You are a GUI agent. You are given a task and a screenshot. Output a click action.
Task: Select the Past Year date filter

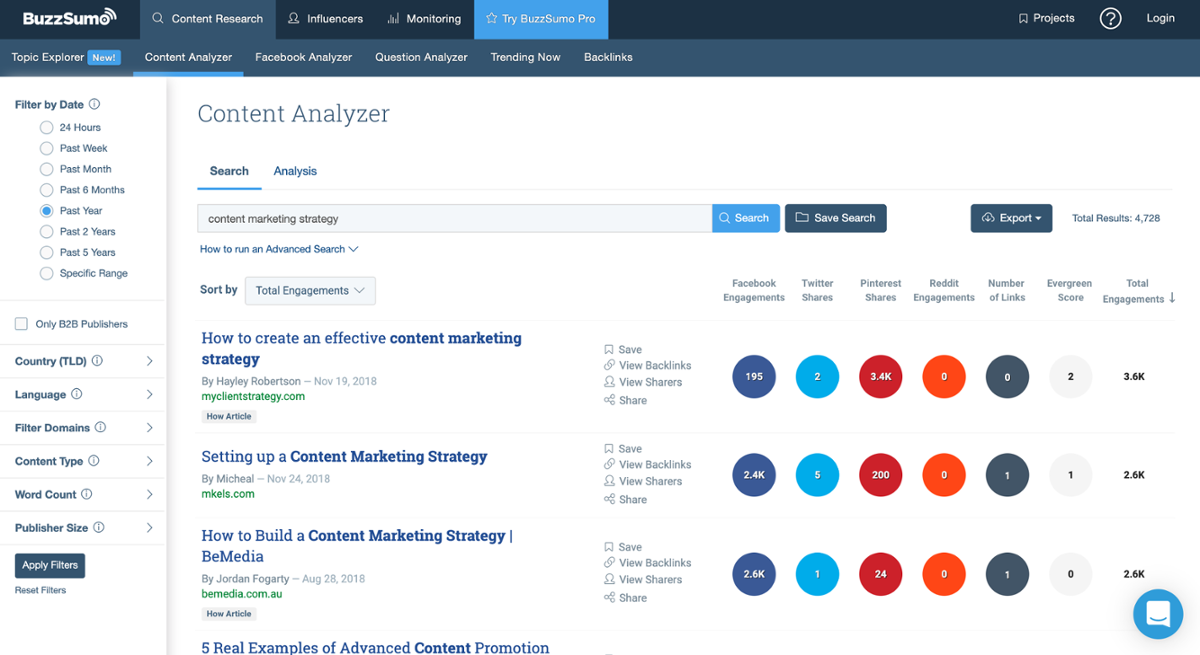(46, 211)
